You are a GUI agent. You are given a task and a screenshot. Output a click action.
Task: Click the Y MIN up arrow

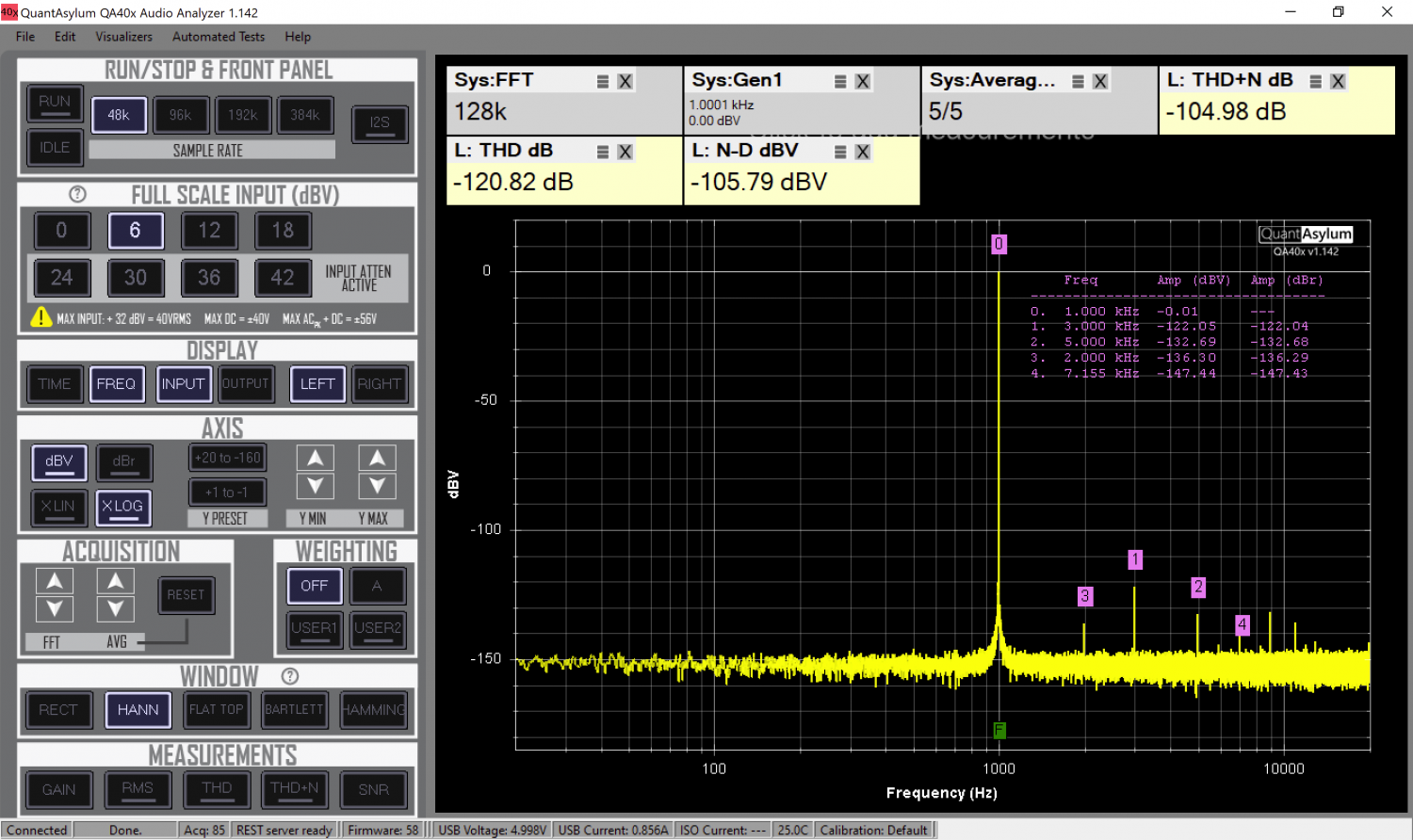point(316,459)
